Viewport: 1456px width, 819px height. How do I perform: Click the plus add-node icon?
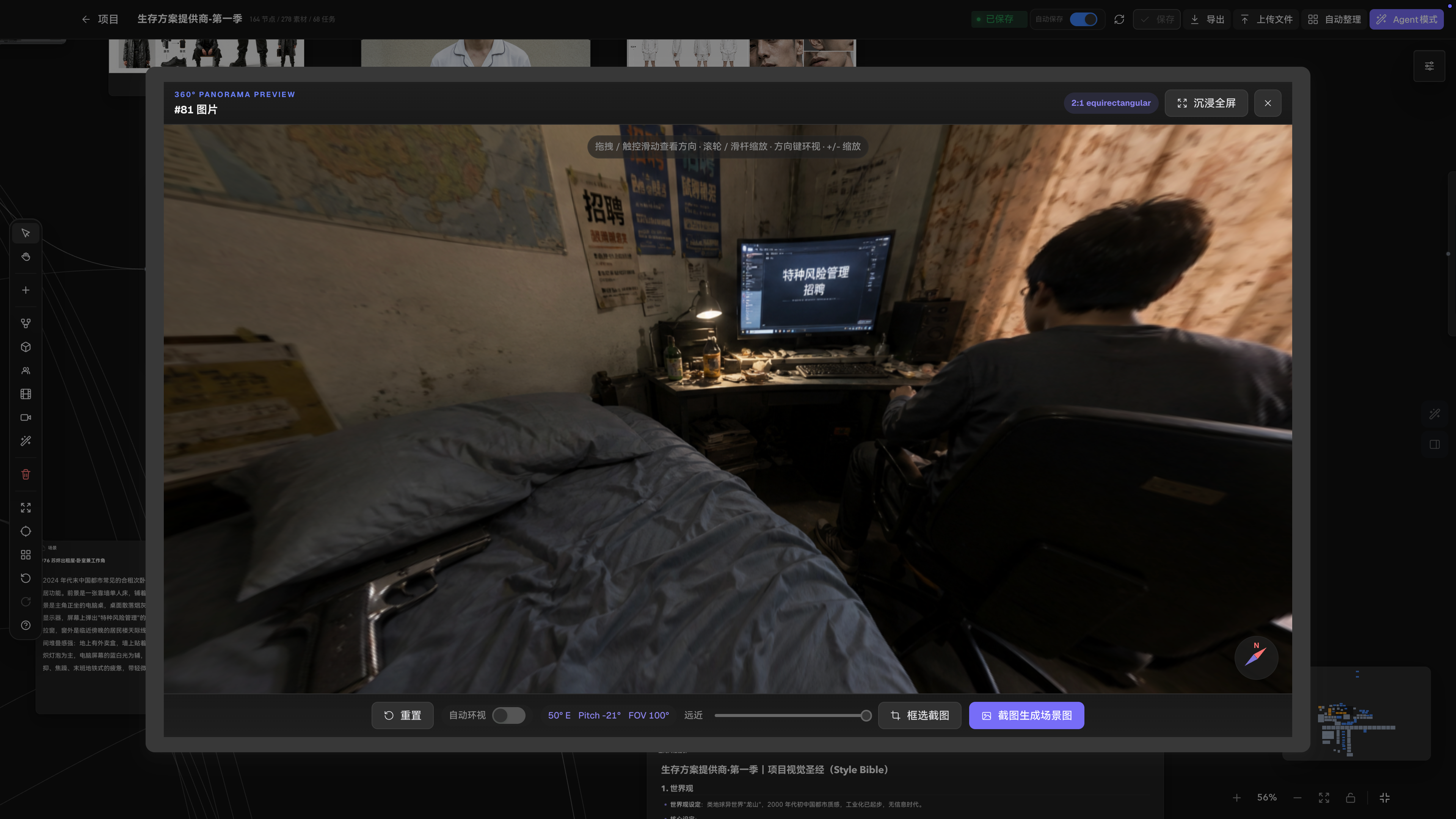tap(25, 290)
